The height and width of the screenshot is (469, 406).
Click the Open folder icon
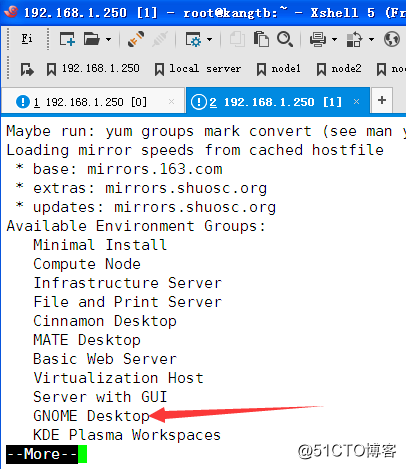92,39
